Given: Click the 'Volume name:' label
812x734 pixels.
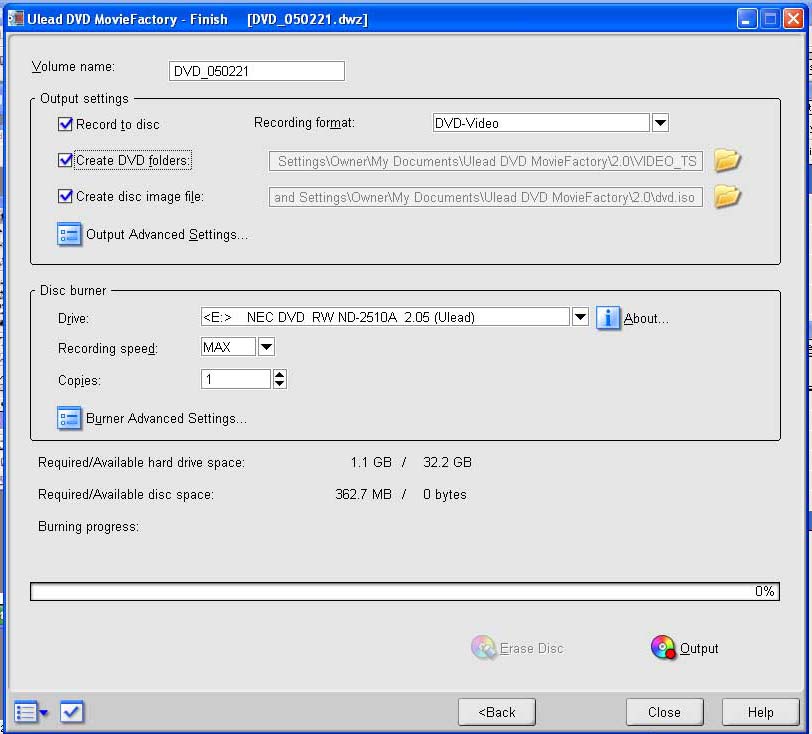Looking at the screenshot, I should pyautogui.click(x=73, y=67).
